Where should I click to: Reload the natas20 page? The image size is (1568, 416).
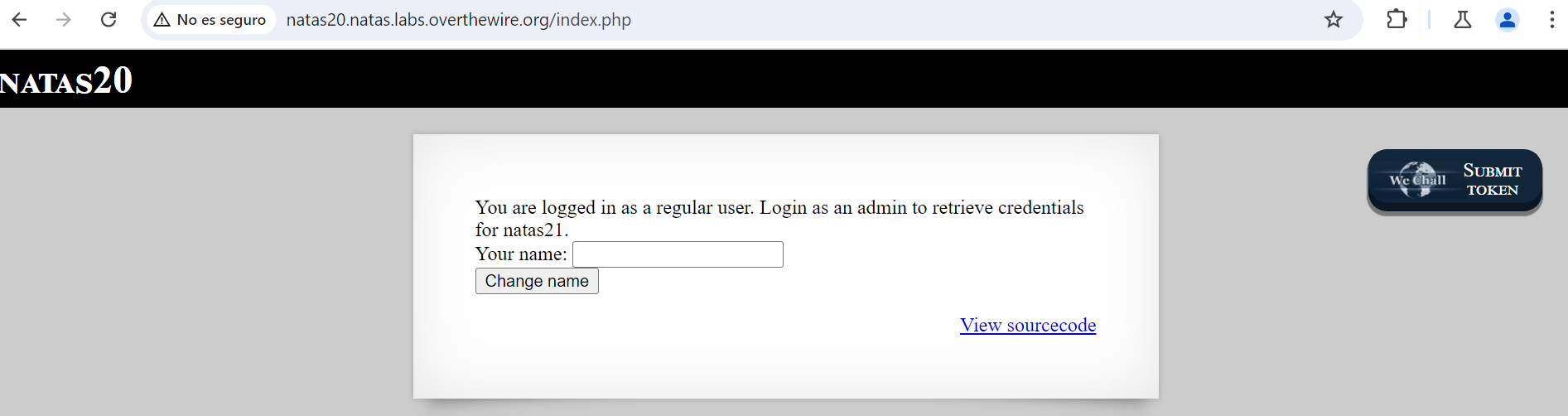109,20
